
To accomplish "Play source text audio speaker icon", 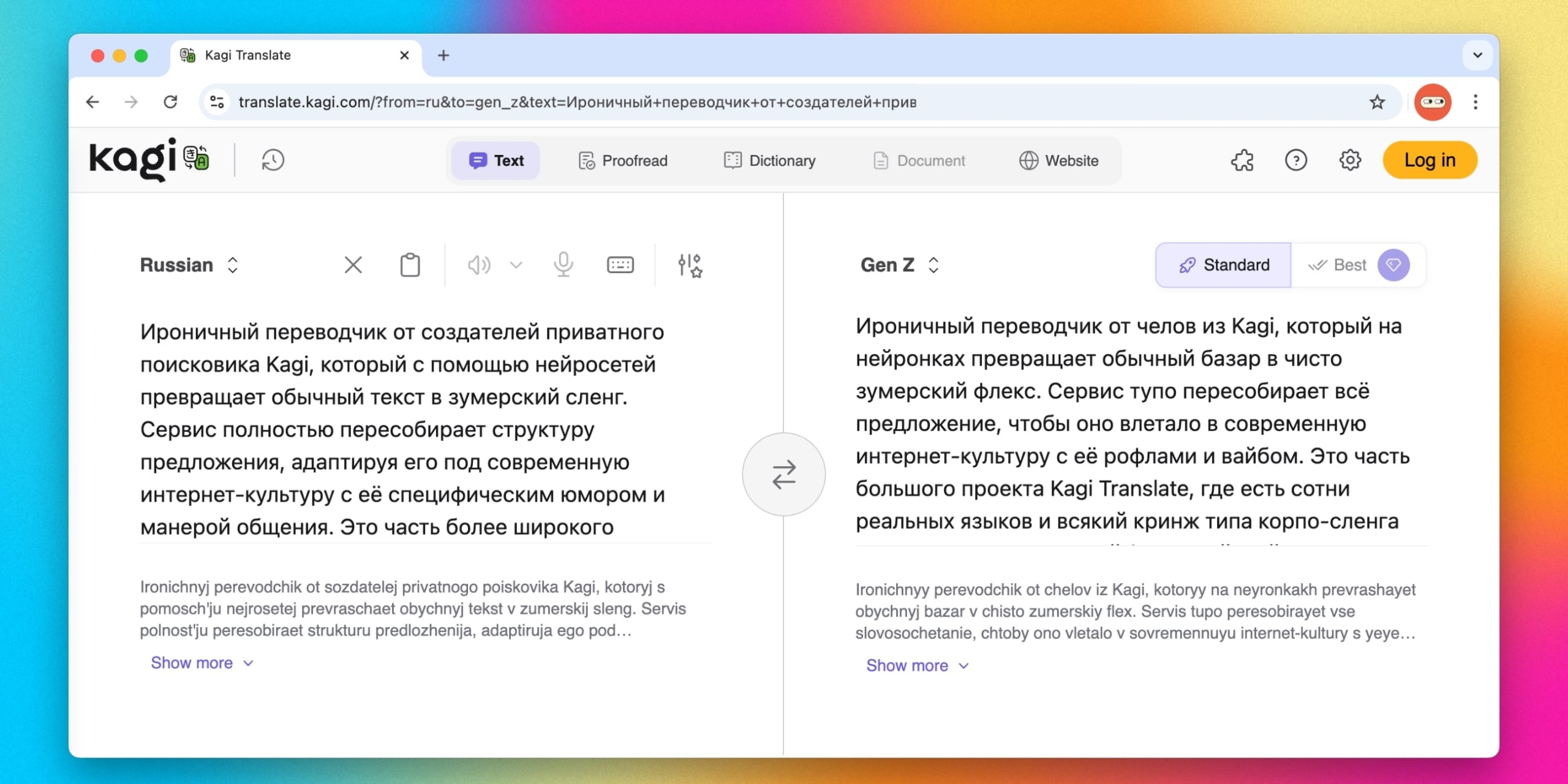I will click(478, 265).
